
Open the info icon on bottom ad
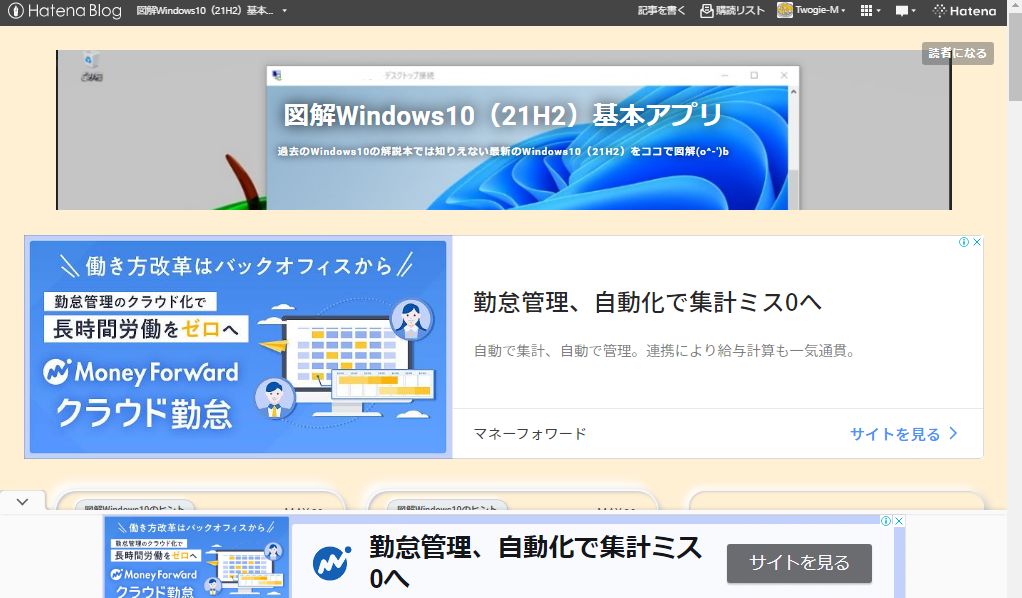886,520
